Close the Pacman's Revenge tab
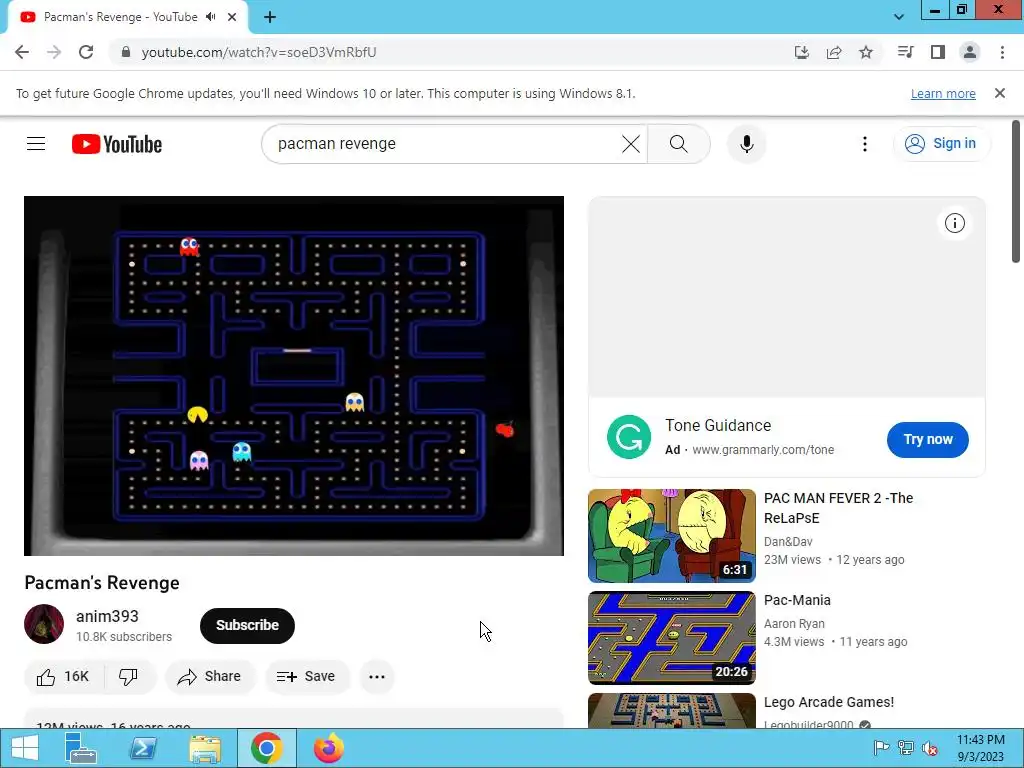Viewport: 1024px width, 768px height. [x=232, y=17]
